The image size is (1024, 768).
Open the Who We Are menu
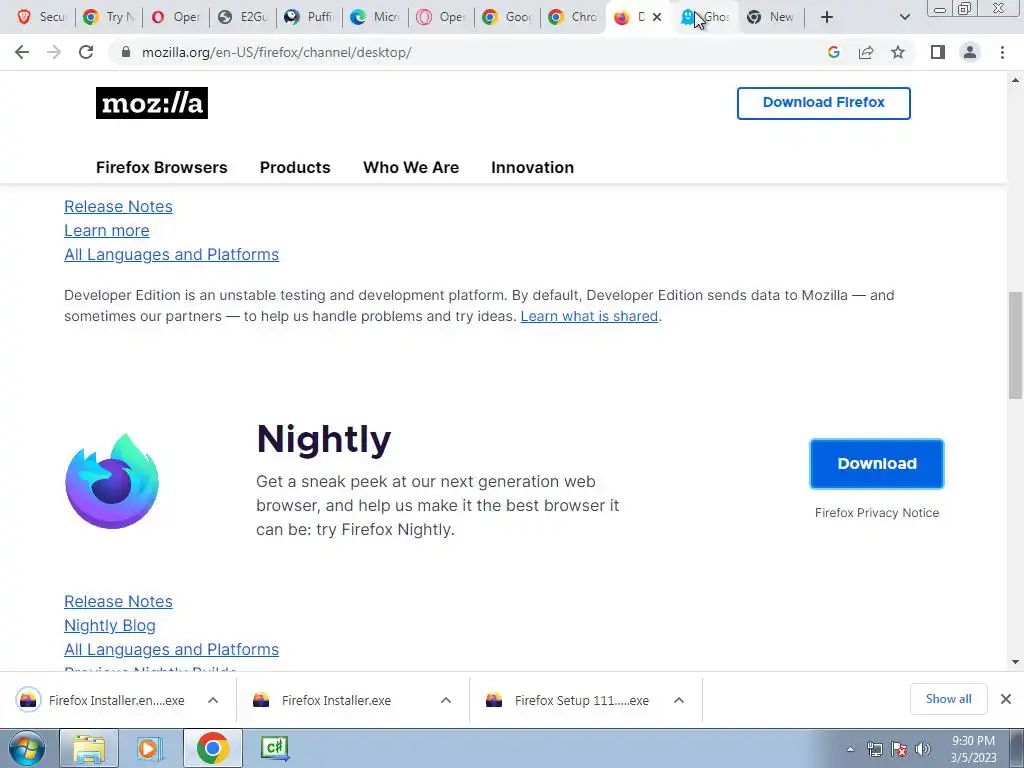click(x=411, y=167)
